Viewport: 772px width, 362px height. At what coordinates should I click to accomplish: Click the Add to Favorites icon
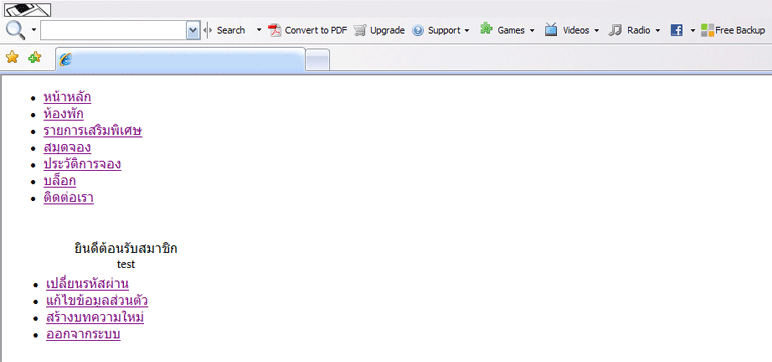point(34,58)
